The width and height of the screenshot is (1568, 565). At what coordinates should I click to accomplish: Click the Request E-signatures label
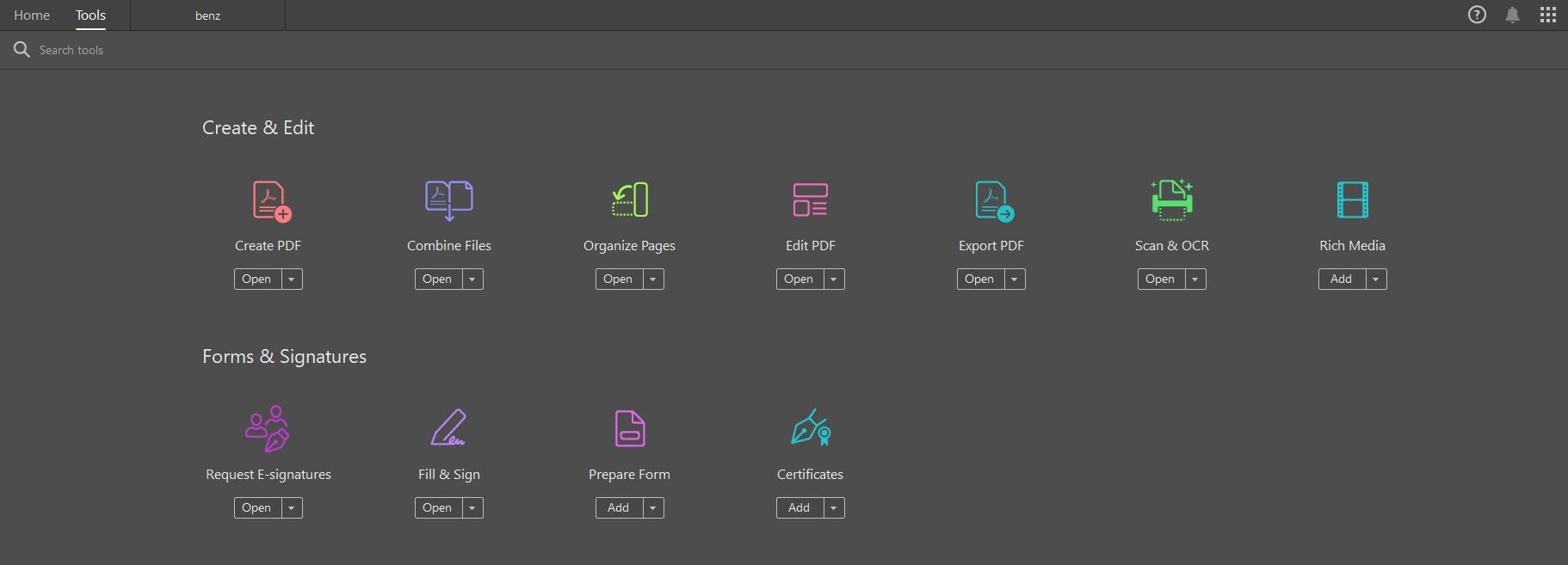[269, 475]
